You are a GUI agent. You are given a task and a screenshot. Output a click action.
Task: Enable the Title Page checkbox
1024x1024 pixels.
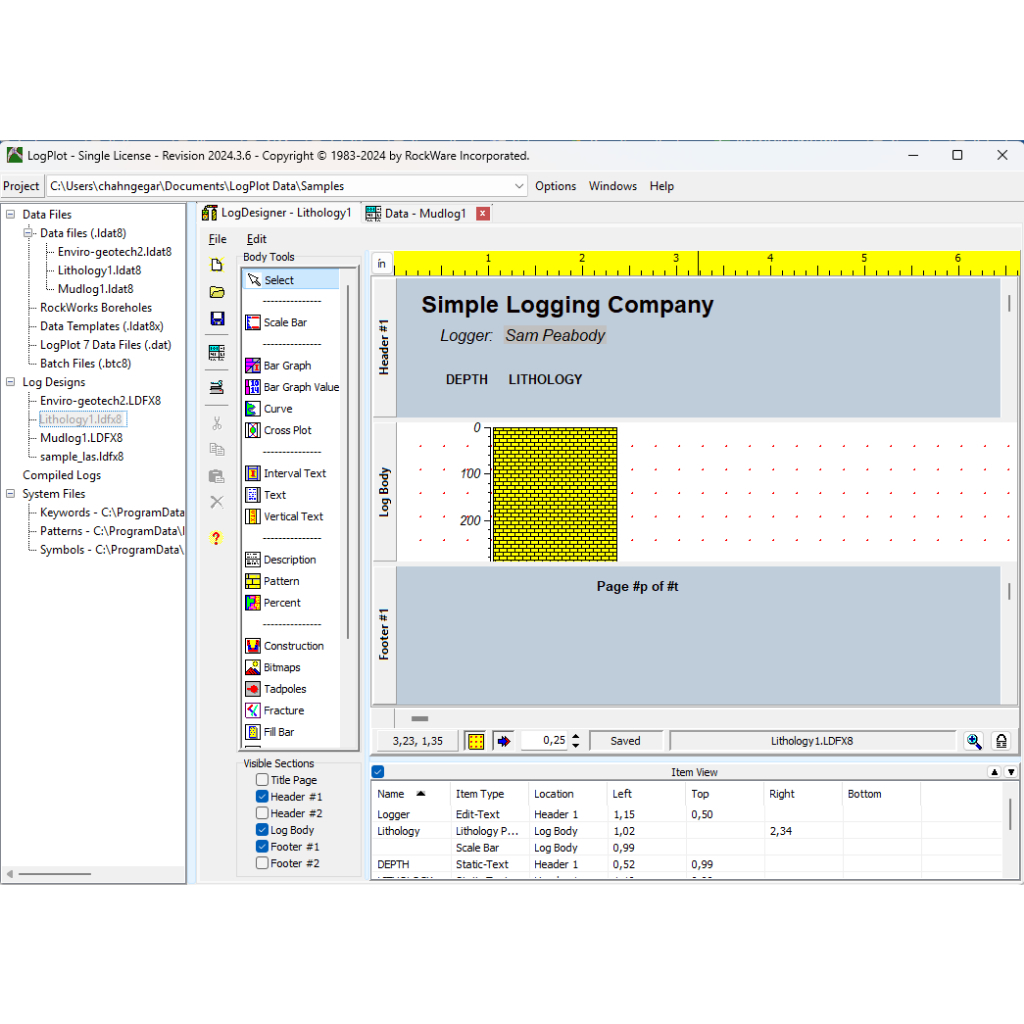pyautogui.click(x=262, y=780)
